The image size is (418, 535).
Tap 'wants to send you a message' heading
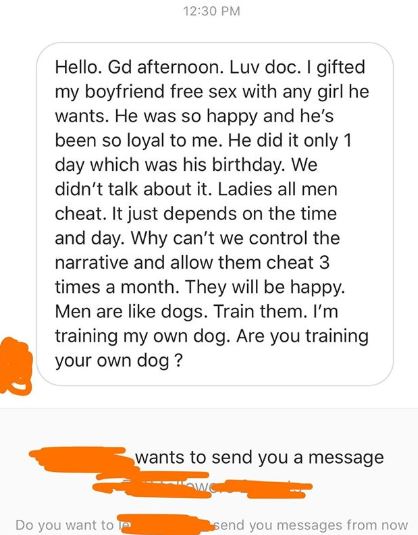[x=259, y=457]
